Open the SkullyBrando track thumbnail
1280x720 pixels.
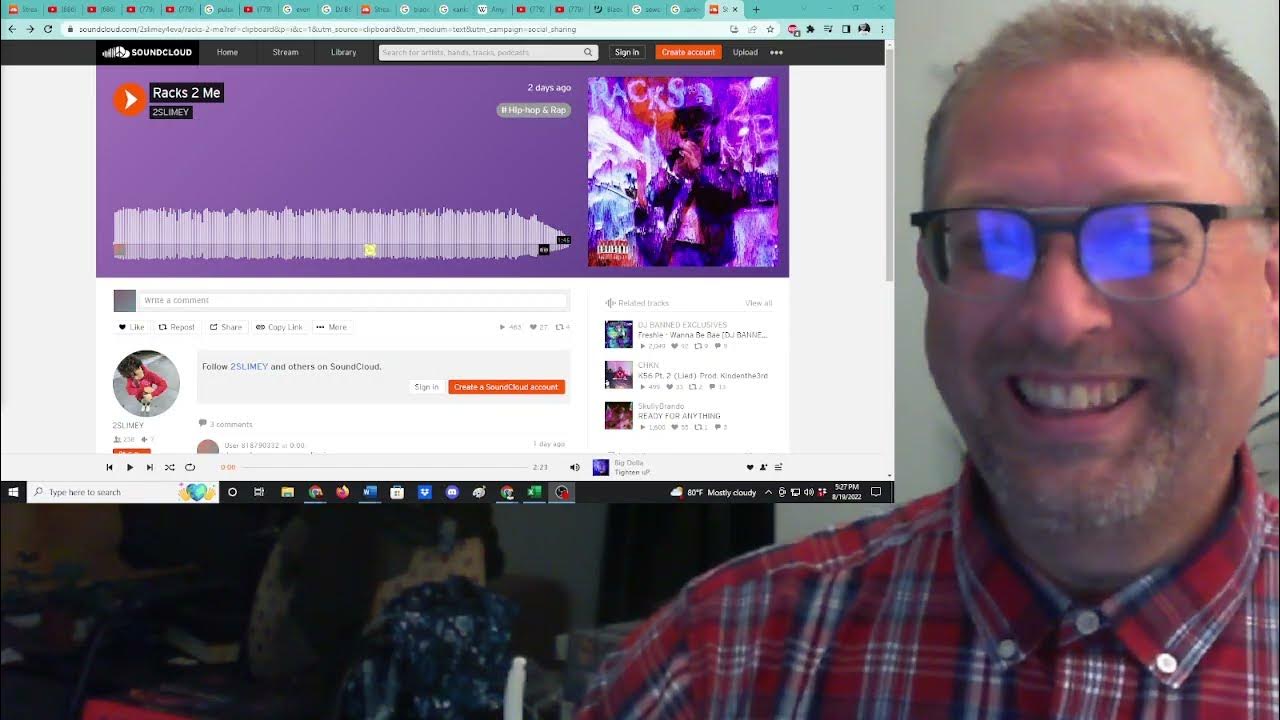point(618,415)
